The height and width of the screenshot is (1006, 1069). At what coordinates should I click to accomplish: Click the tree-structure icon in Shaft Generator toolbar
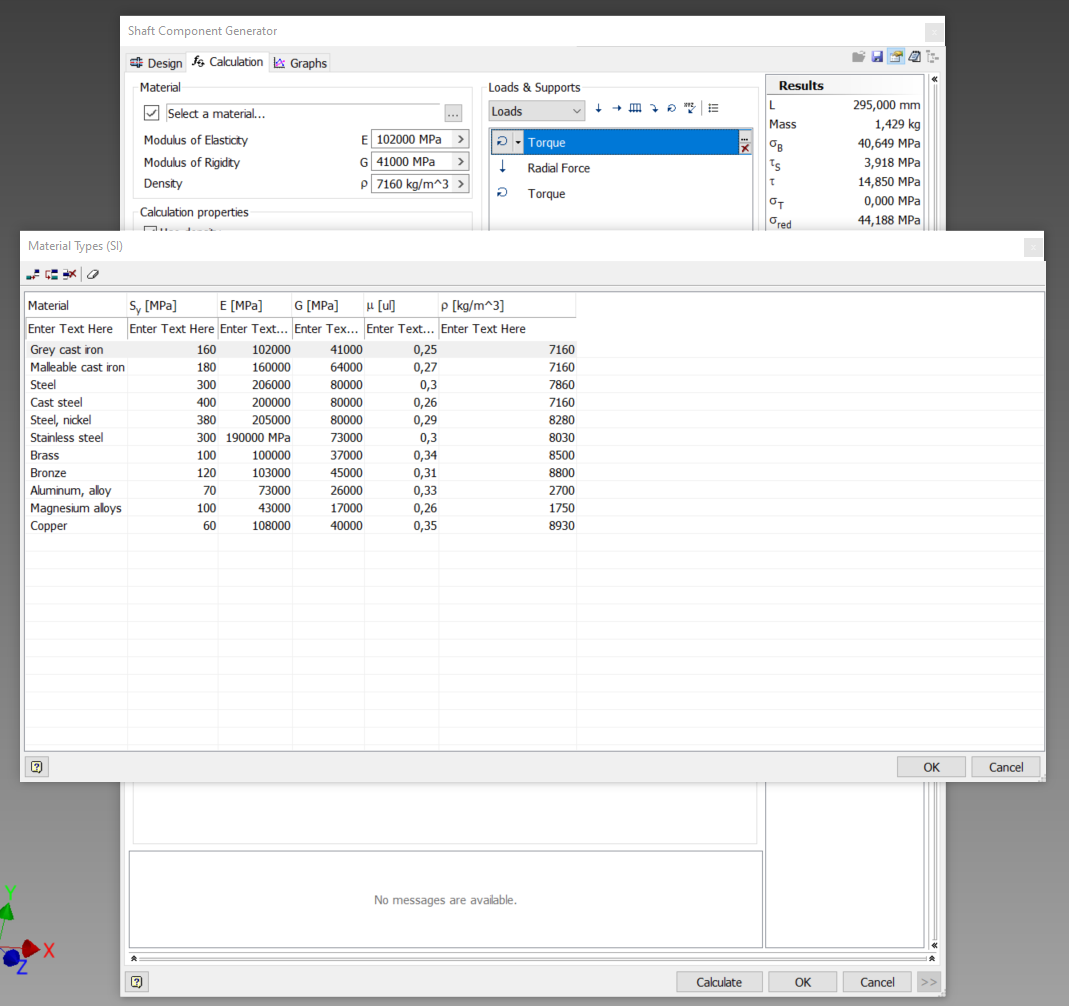[x=933, y=57]
